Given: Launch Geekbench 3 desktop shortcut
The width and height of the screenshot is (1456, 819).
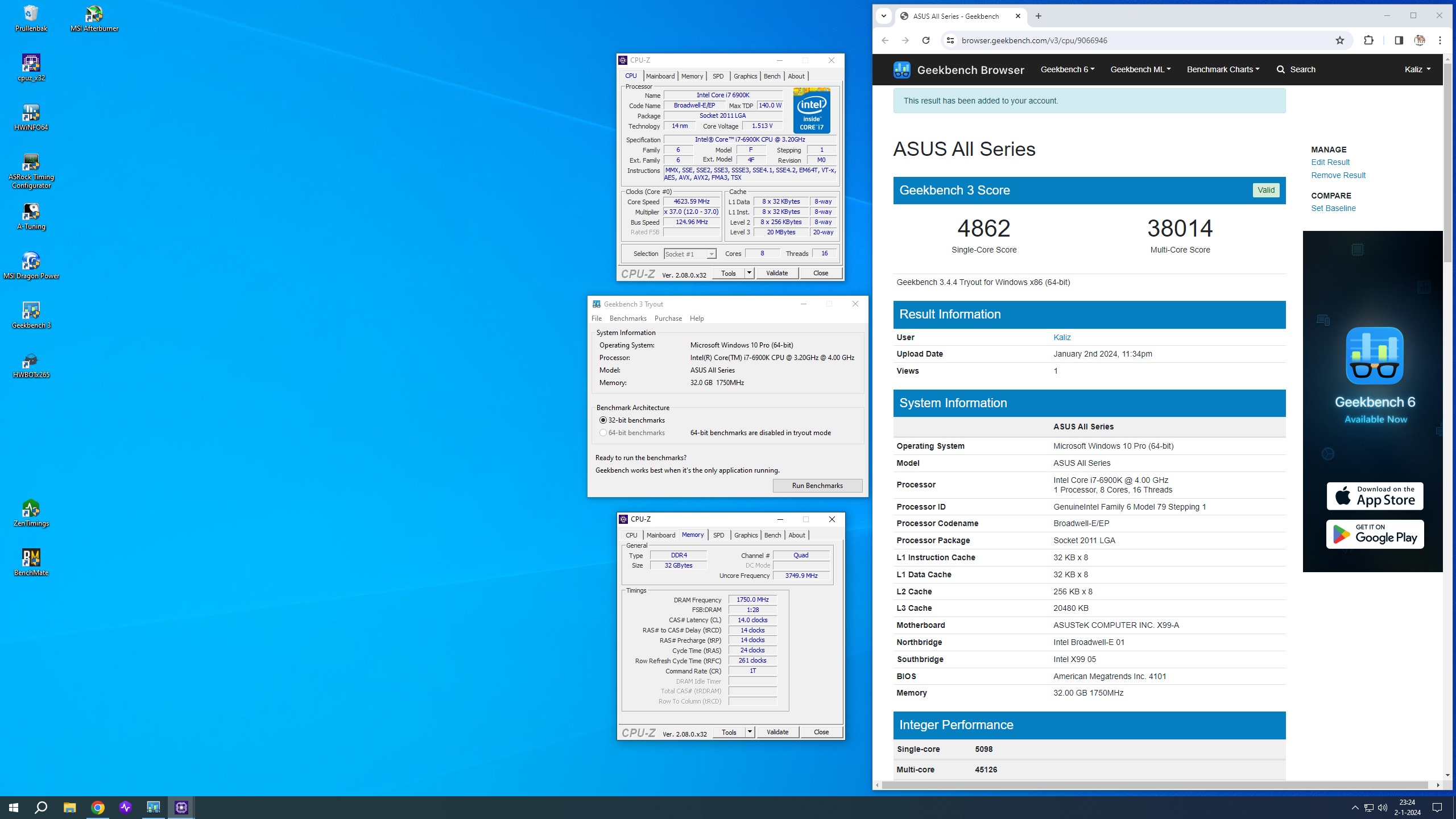Looking at the screenshot, I should 31,315.
